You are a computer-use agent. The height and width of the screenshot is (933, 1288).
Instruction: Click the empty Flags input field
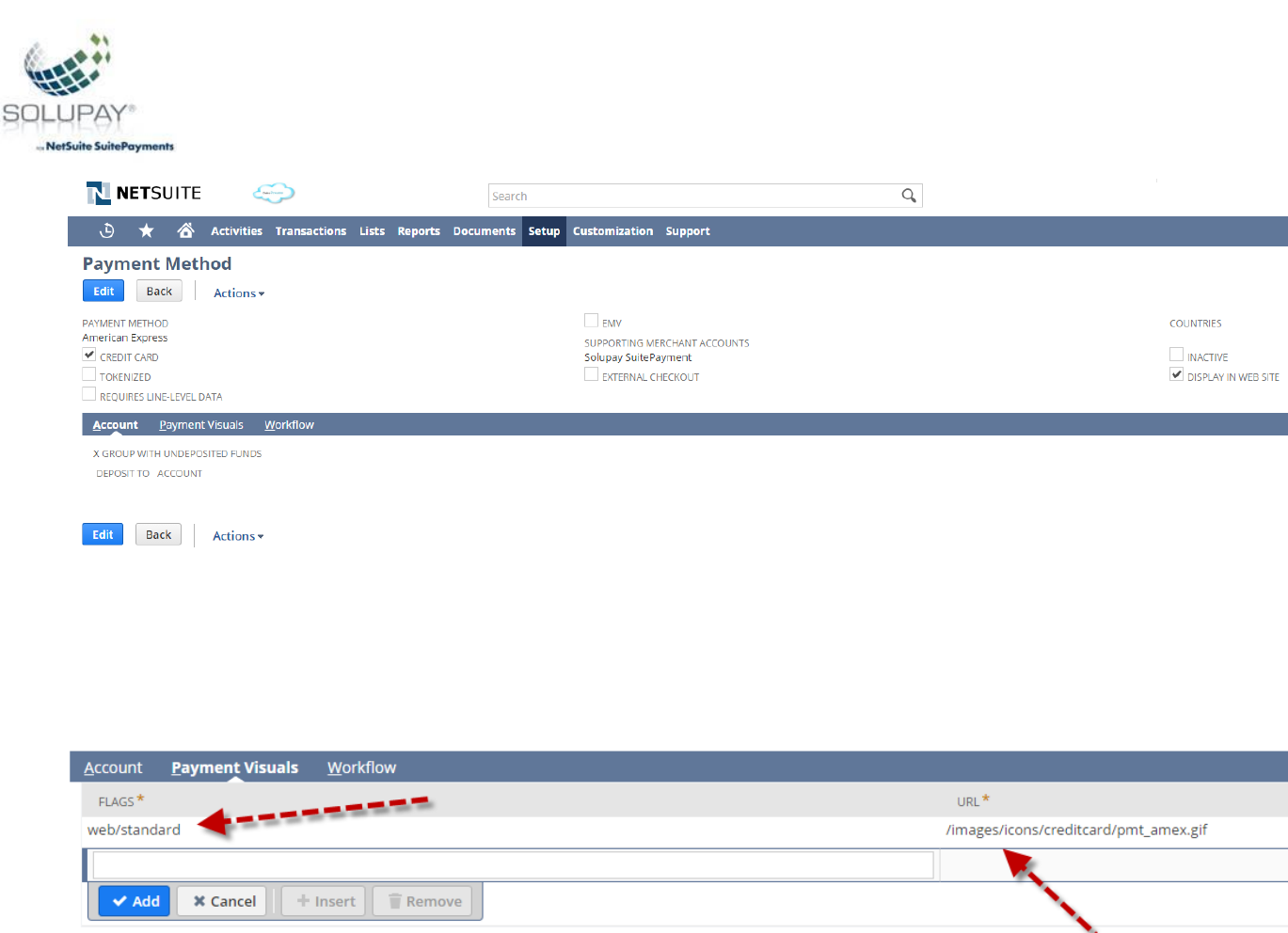pyautogui.click(x=513, y=865)
